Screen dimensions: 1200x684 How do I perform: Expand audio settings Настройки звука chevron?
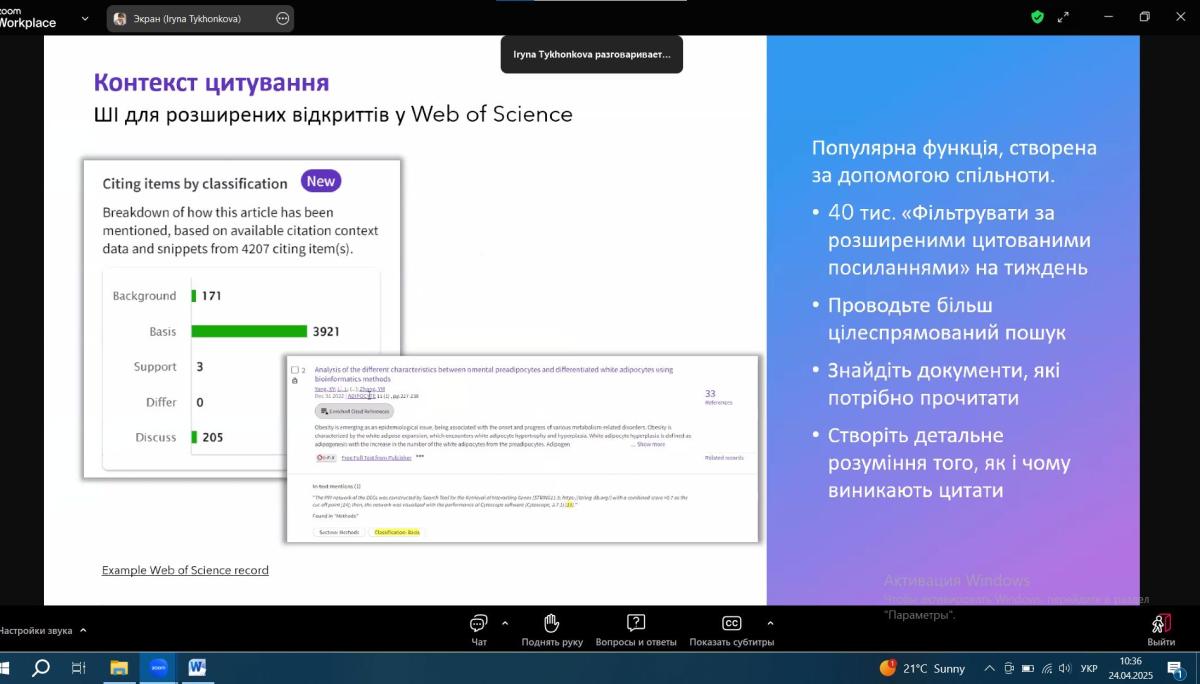pyautogui.click(x=83, y=630)
